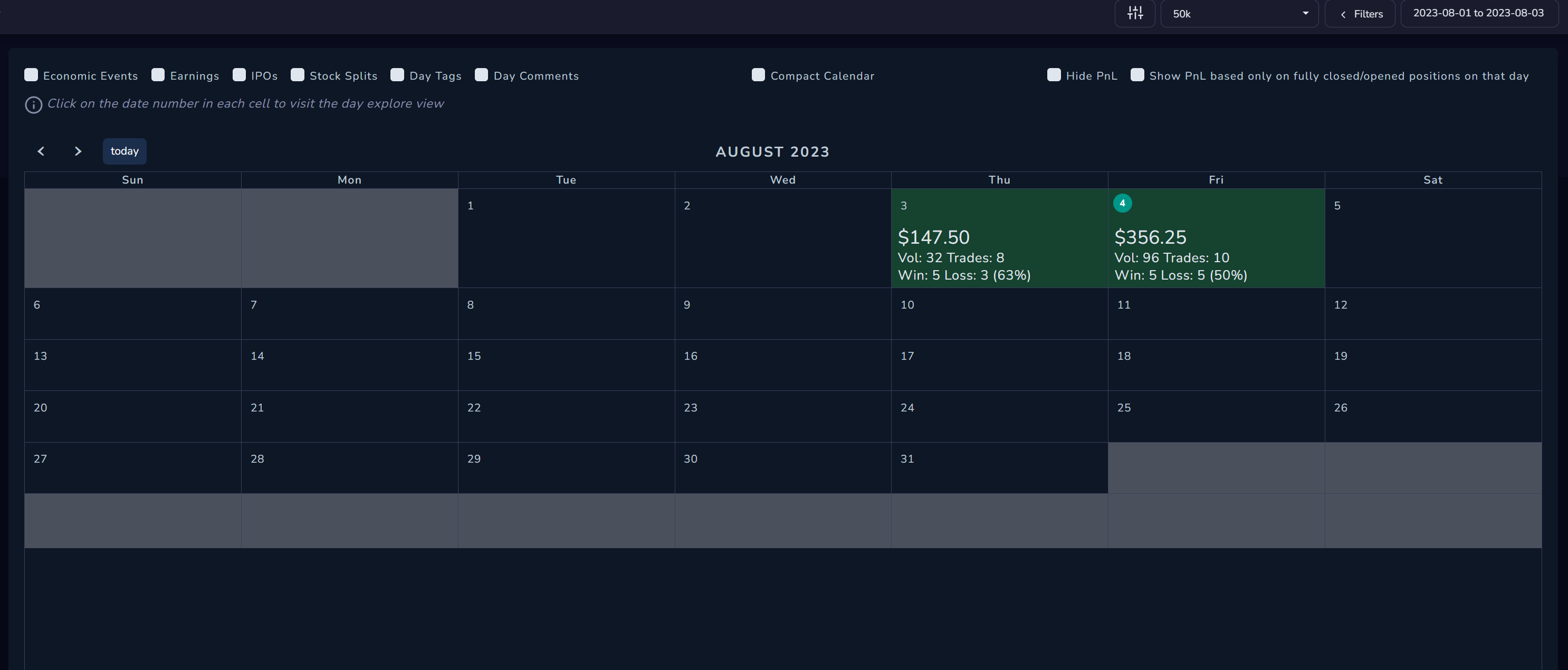Select date 24 in calendar
This screenshot has width=1568, height=670.
pos(907,408)
